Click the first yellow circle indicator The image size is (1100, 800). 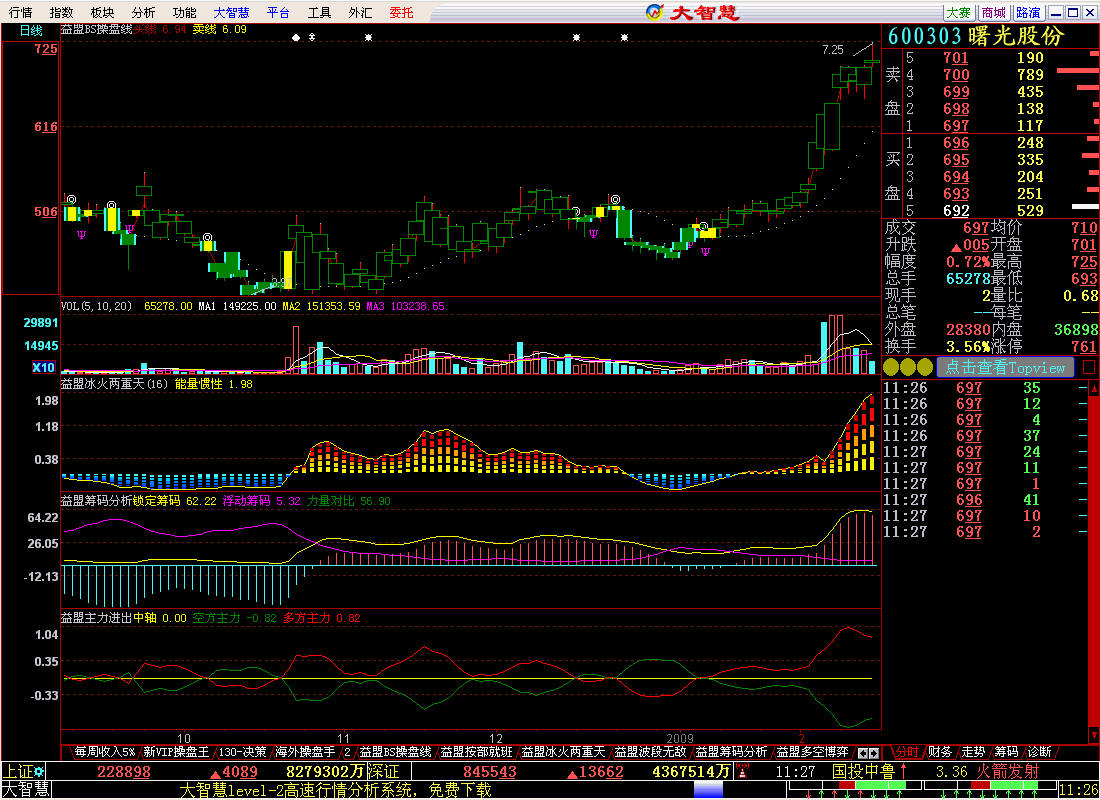point(891,367)
